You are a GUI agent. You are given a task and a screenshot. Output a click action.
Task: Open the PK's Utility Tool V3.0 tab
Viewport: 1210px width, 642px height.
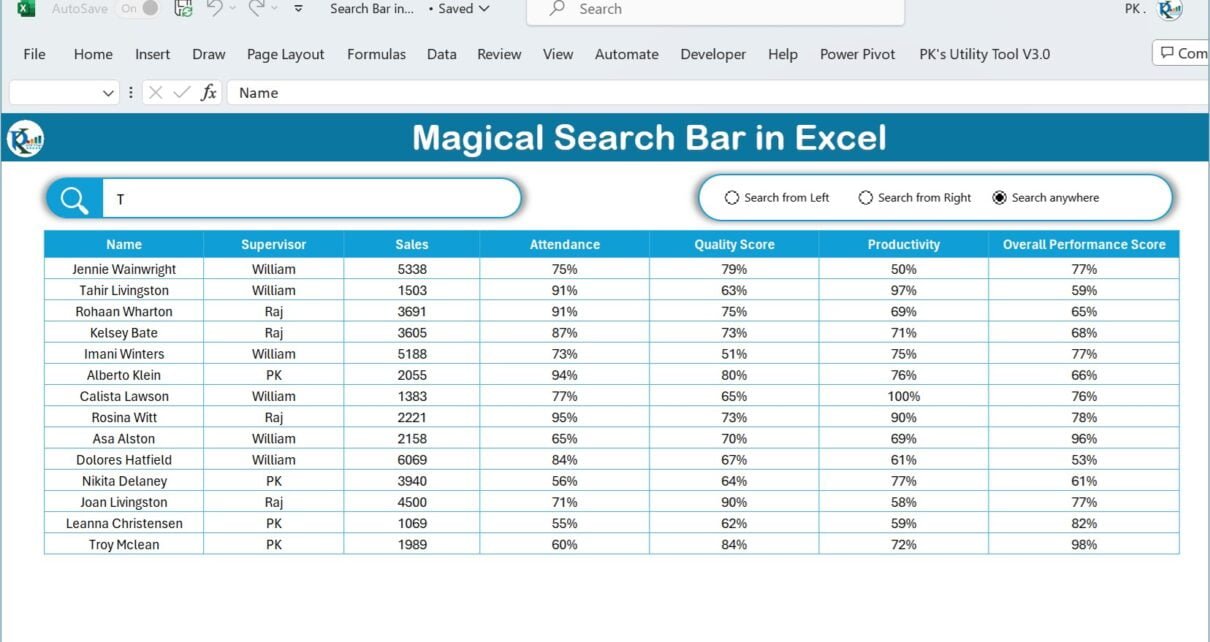tap(984, 54)
